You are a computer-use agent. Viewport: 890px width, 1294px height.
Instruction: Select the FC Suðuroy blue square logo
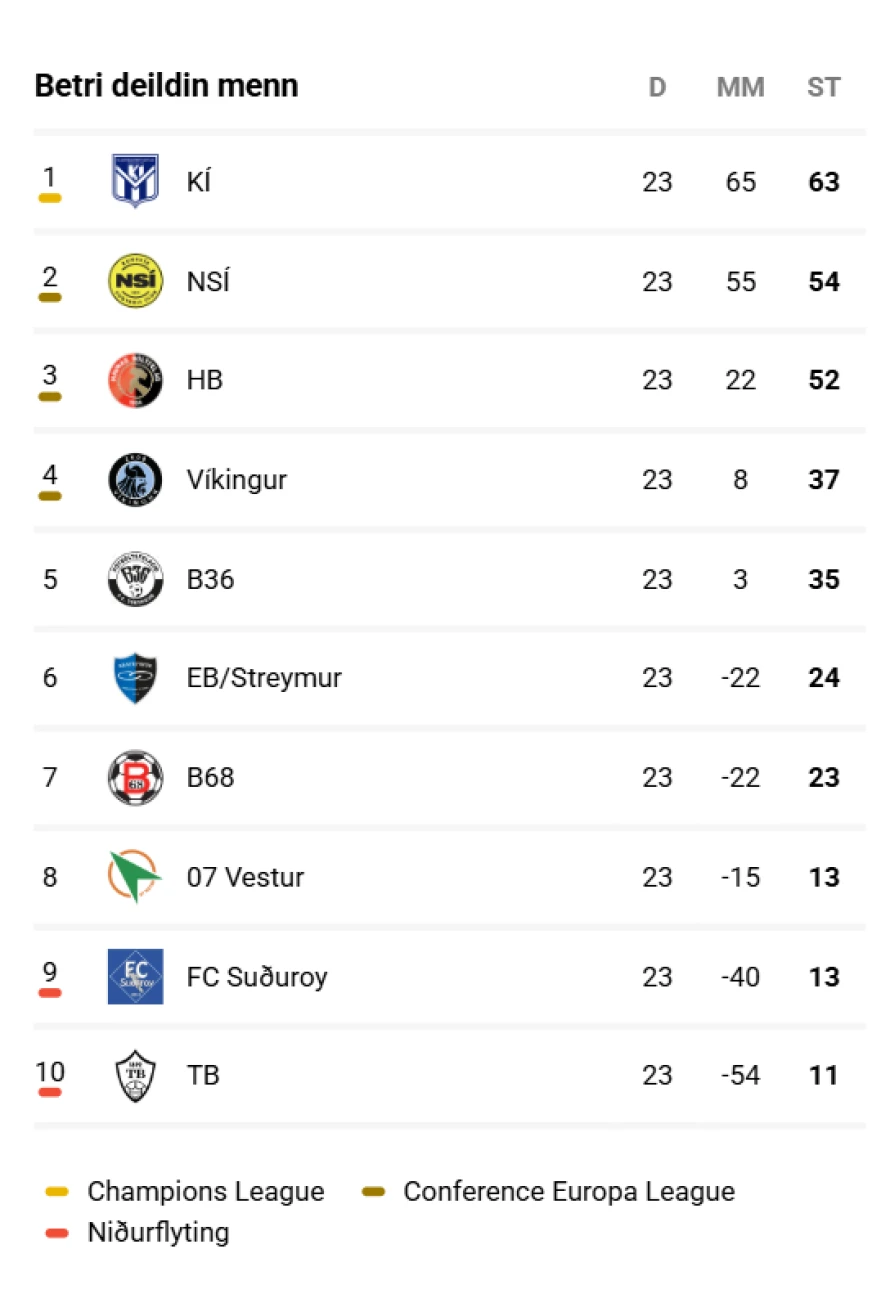[x=135, y=976]
